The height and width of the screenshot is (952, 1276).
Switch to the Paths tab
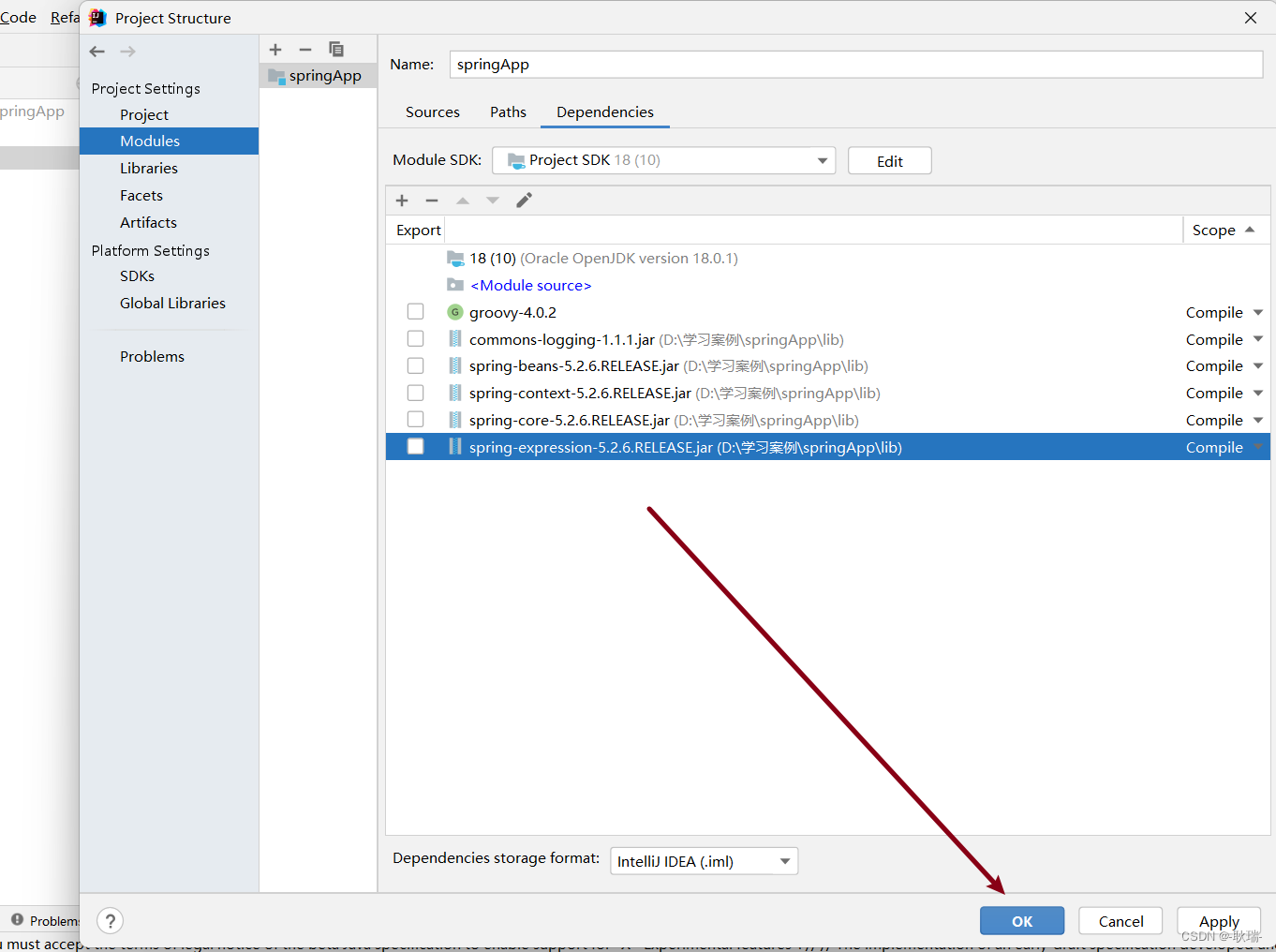509,112
